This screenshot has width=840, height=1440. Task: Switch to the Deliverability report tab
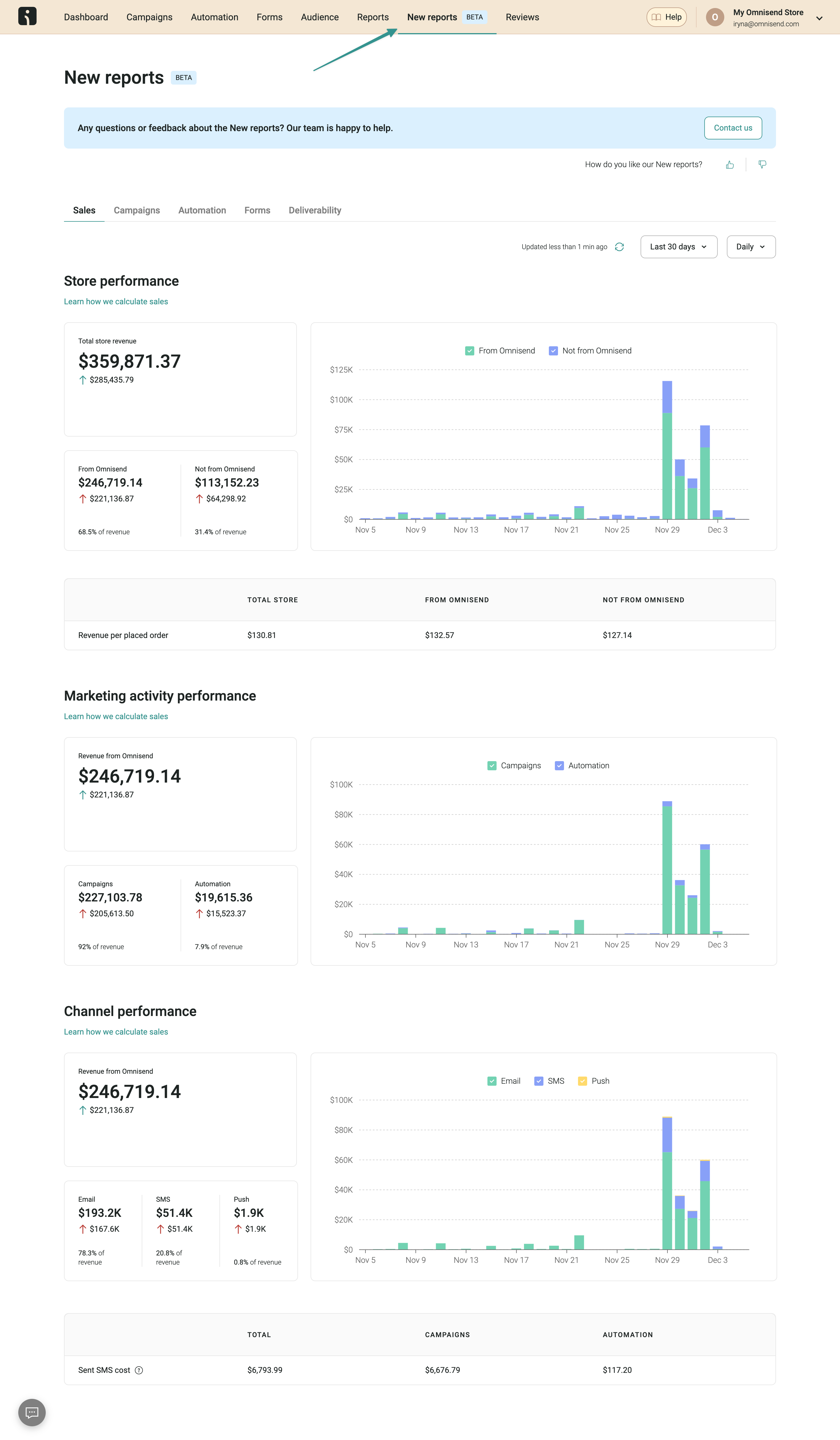(315, 210)
